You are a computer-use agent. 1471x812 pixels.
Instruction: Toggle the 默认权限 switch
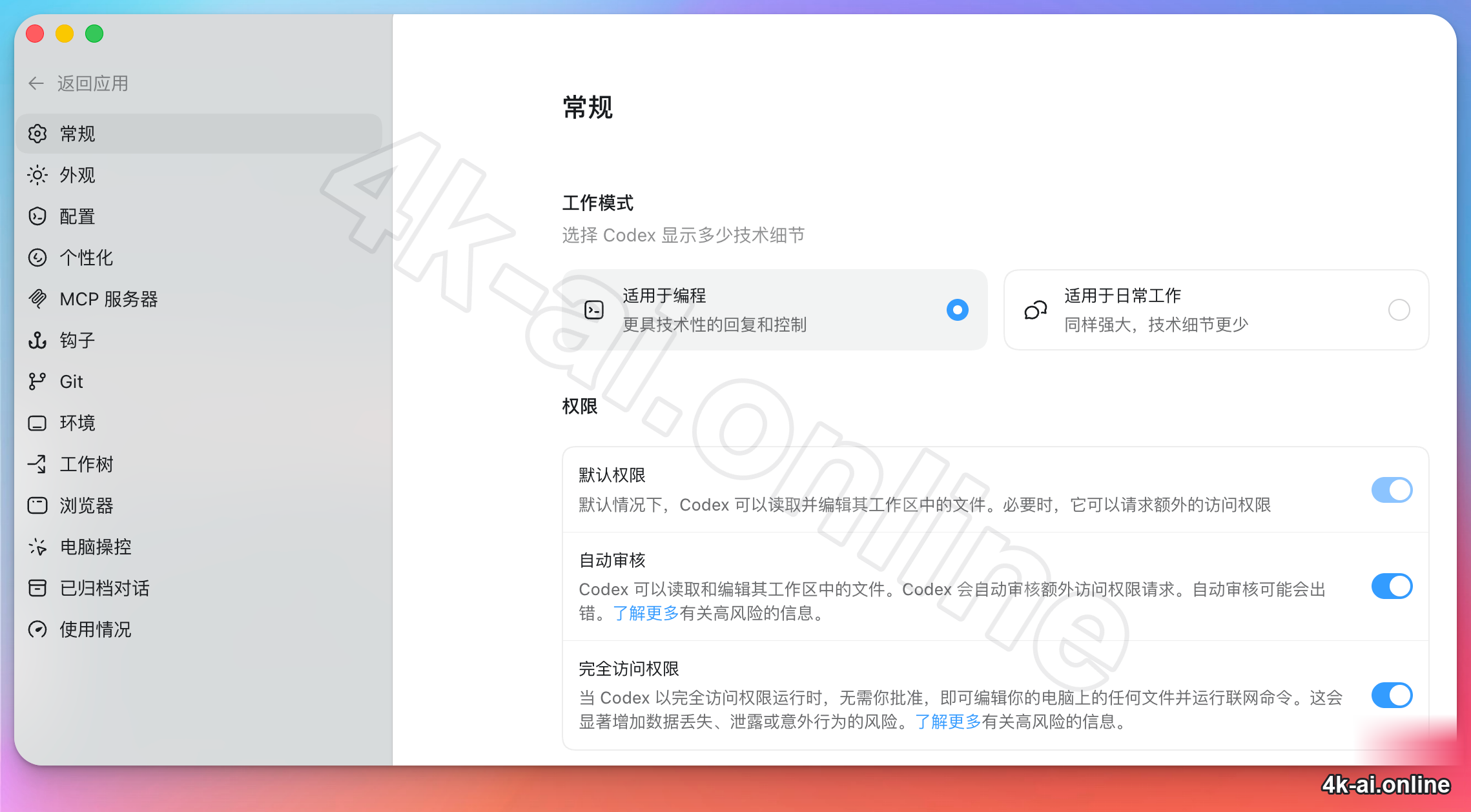point(1392,490)
